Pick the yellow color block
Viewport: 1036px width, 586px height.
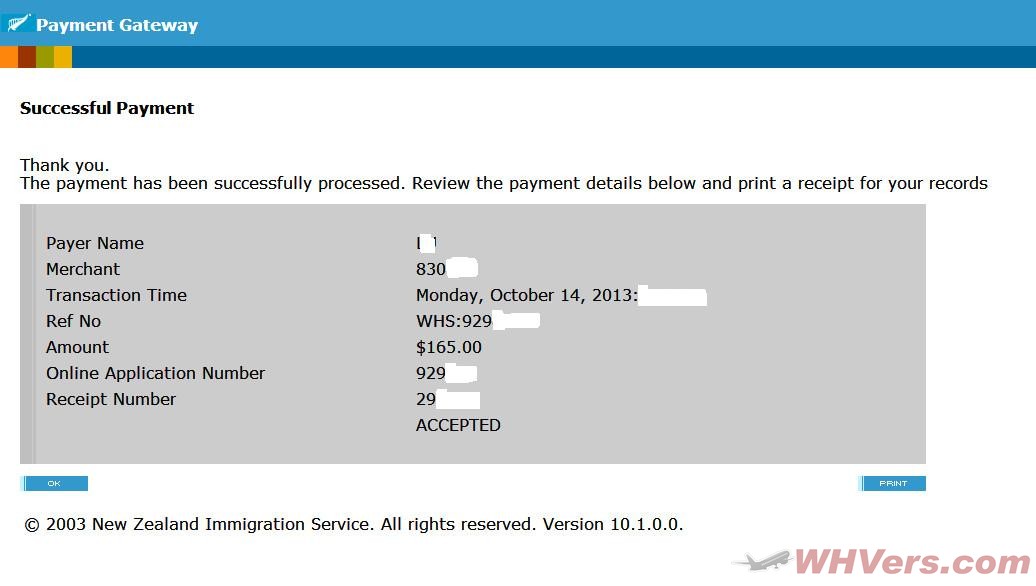pyautogui.click(x=63, y=57)
